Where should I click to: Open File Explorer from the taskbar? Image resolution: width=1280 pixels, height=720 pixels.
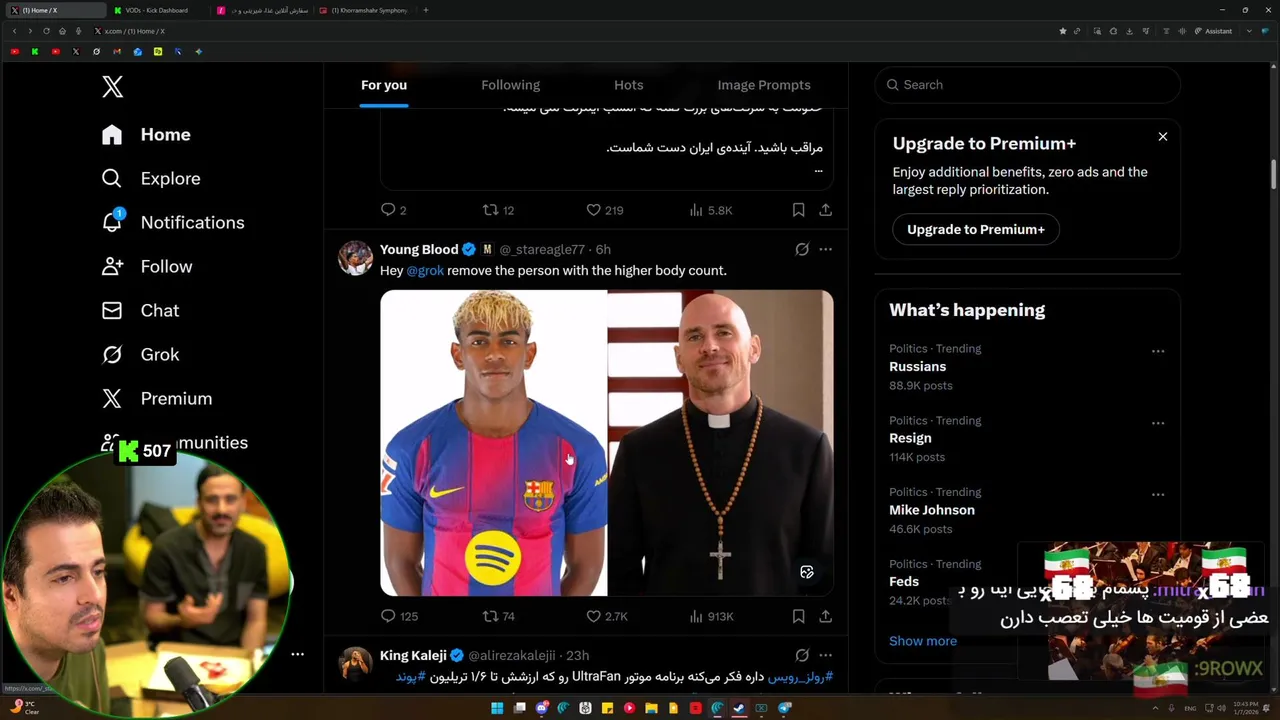pyautogui.click(x=651, y=708)
